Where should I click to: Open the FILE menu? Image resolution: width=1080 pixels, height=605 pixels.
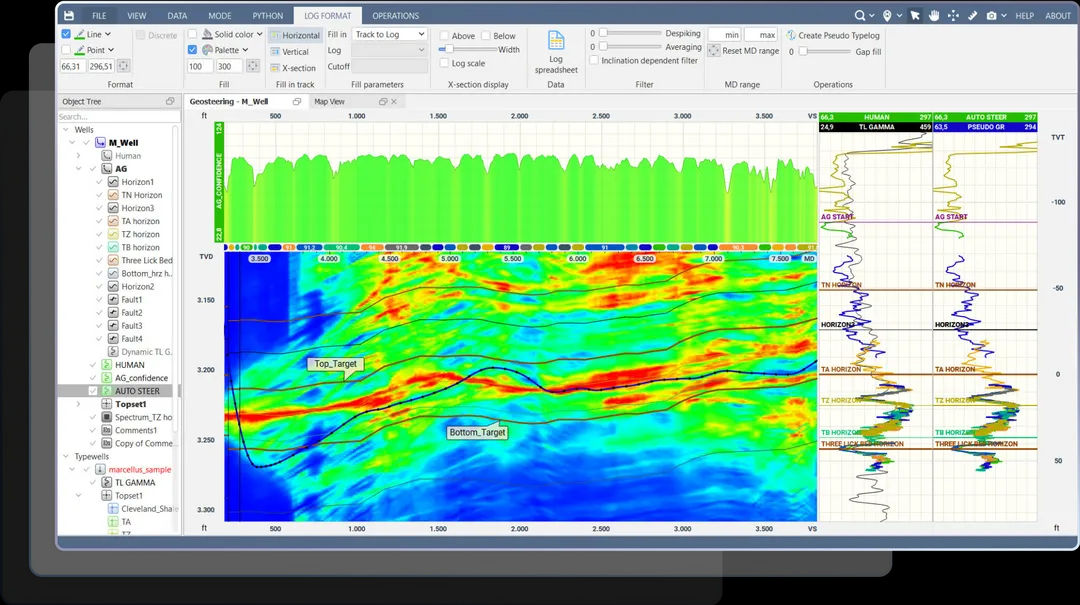tap(99, 15)
